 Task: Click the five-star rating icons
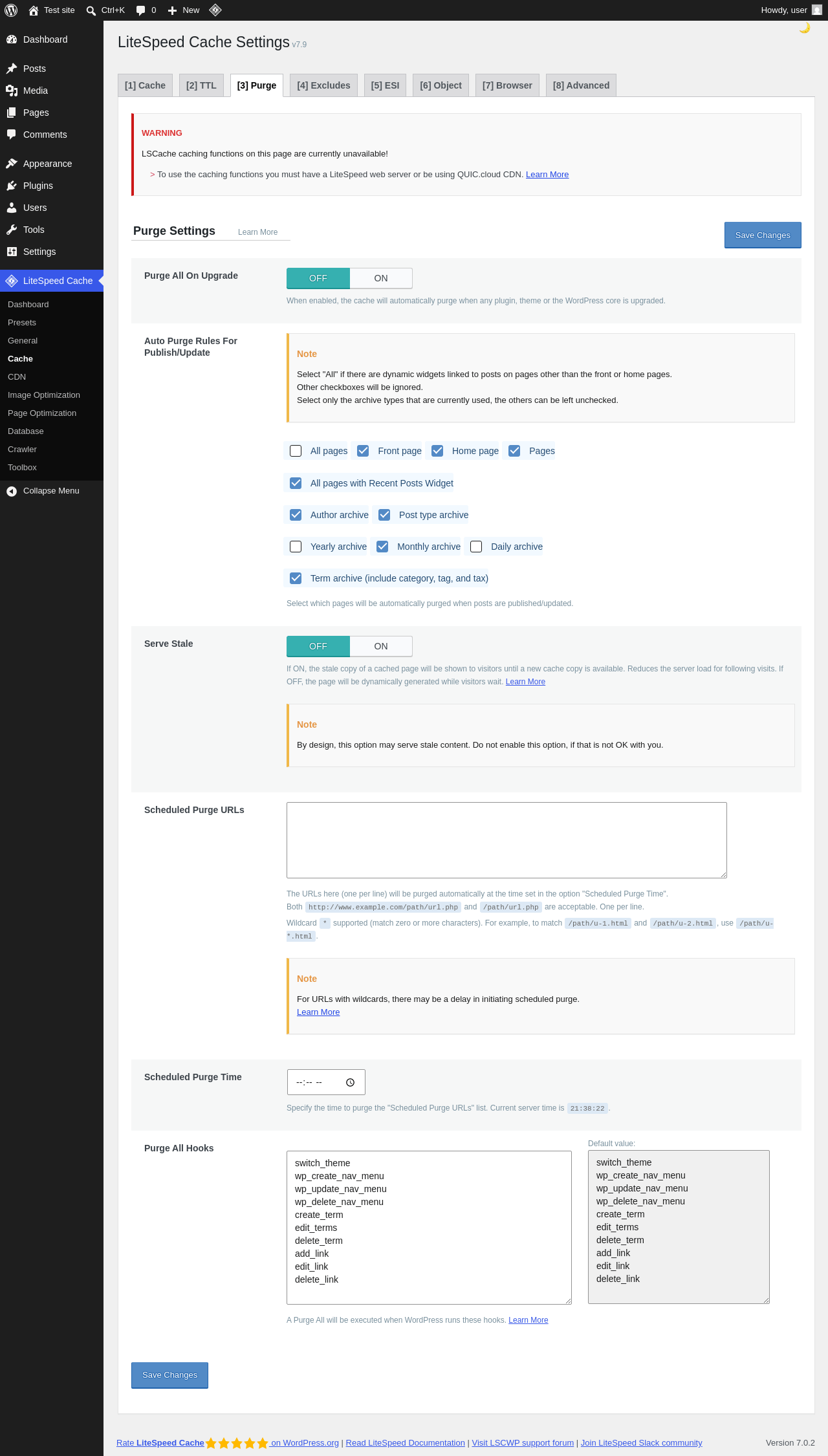[x=237, y=1443]
